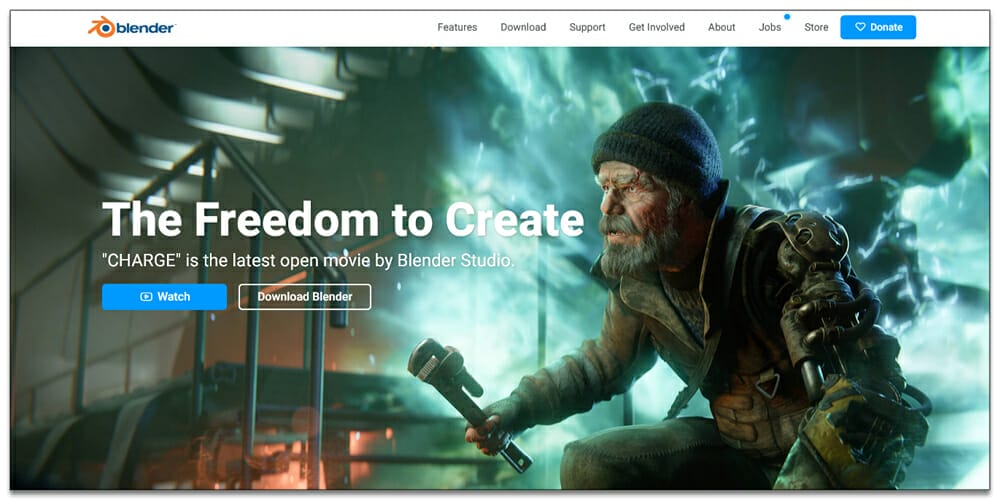
Task: Go to the Download page link
Action: click(x=523, y=27)
